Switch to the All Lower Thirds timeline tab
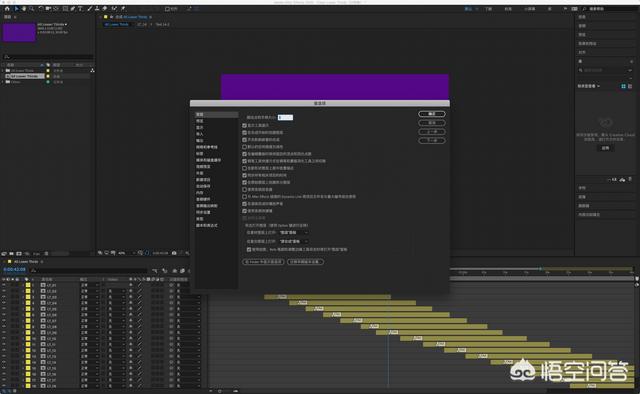Viewport: 640px width, 394px height. [x=26, y=261]
